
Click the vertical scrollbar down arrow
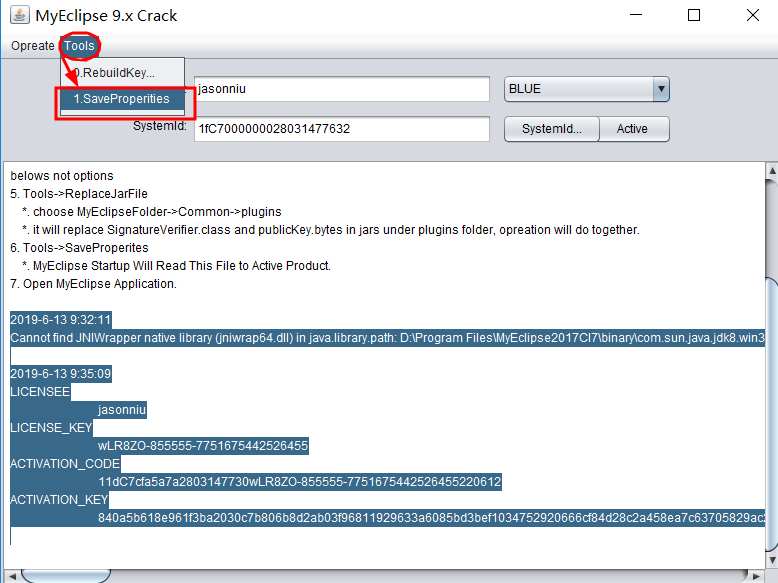(x=772, y=560)
